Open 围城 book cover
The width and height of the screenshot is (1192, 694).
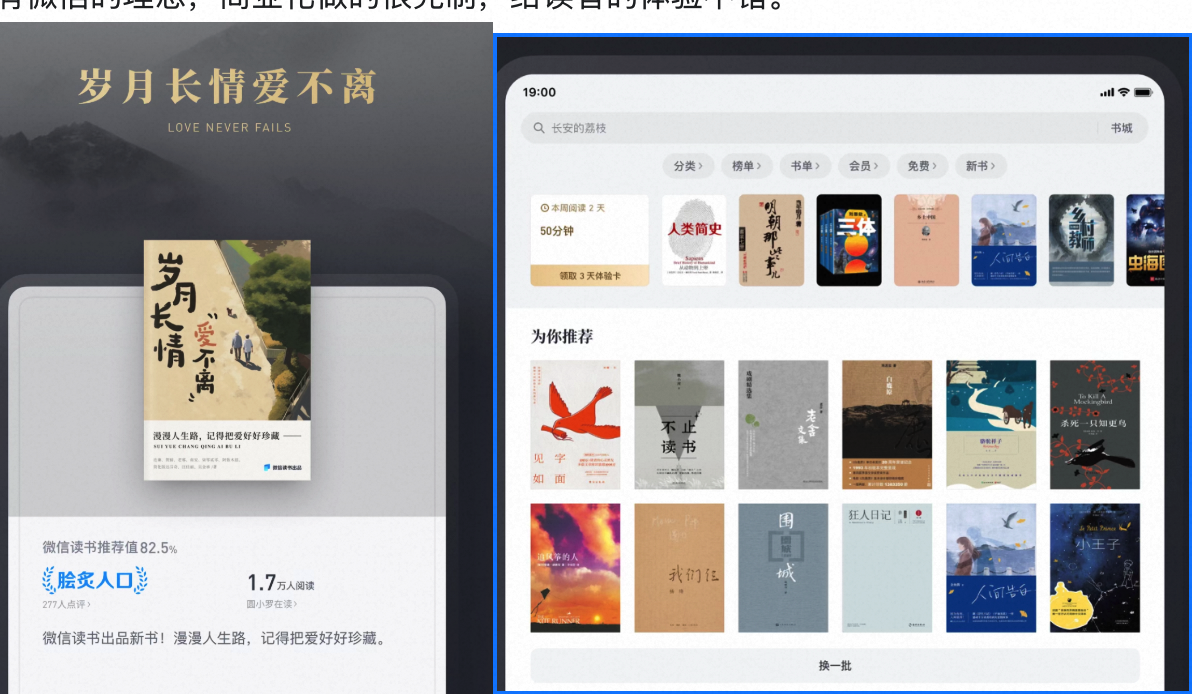click(783, 568)
